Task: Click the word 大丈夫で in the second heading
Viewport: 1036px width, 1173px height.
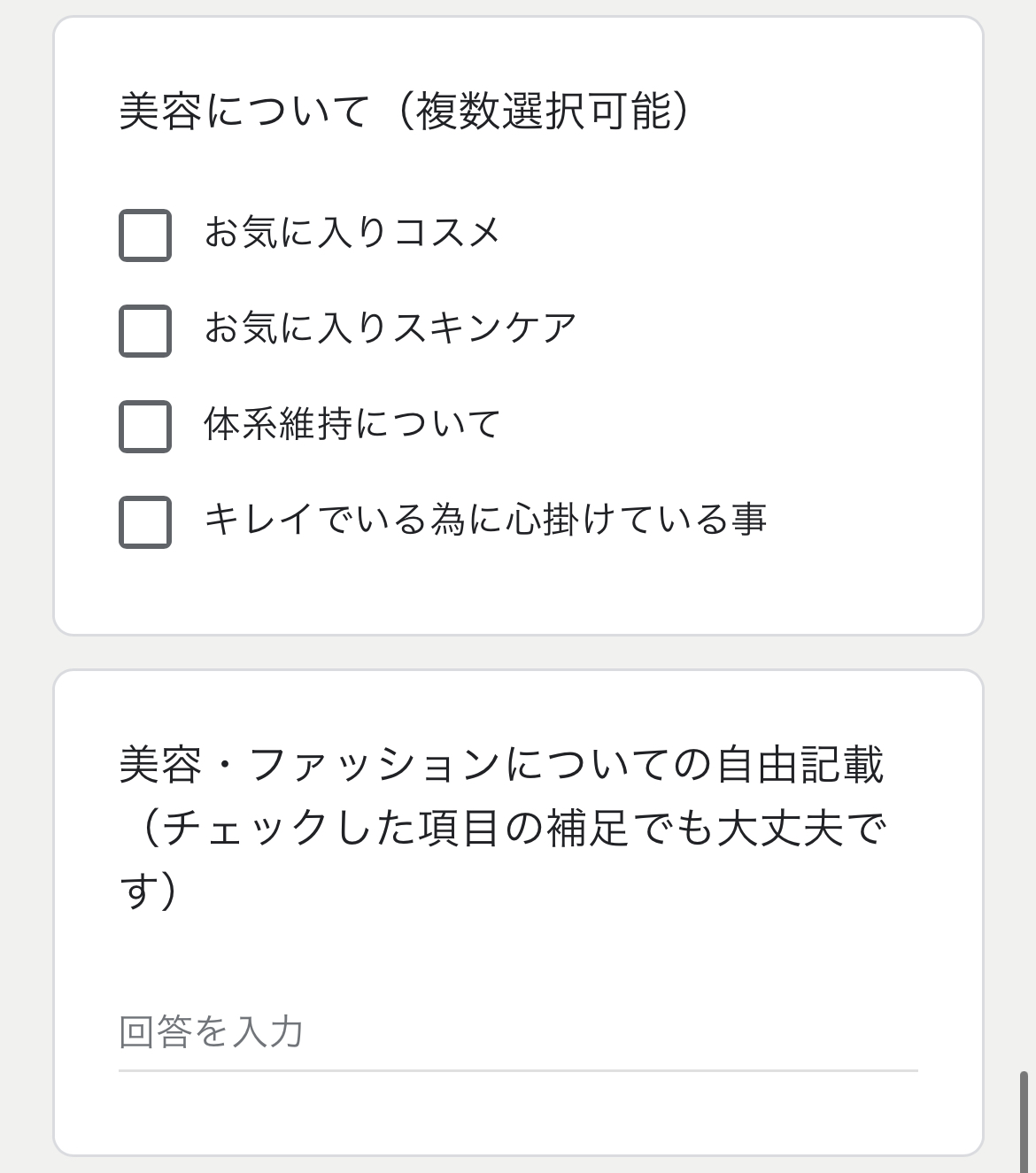Action: [x=801, y=830]
